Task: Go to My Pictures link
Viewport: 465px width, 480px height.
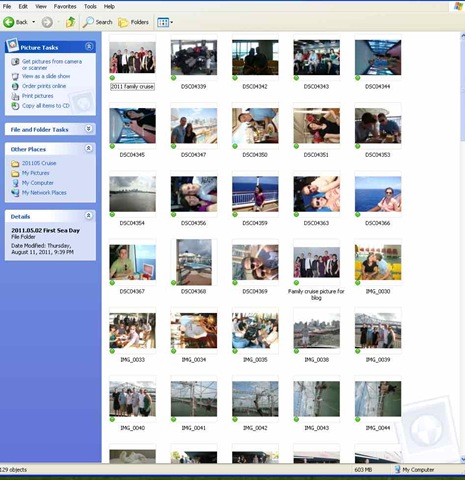Action: [36, 173]
